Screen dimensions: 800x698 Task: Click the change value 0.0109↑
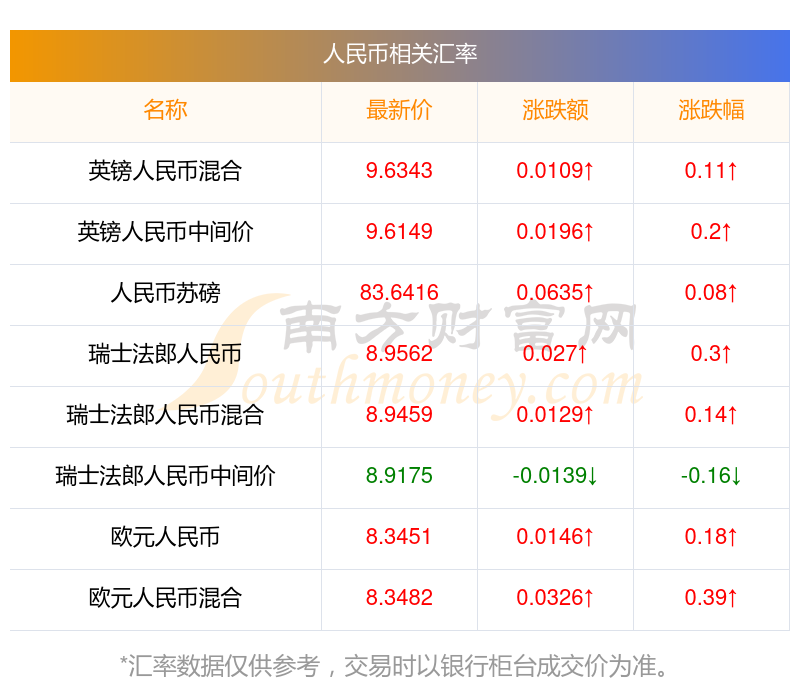click(555, 171)
